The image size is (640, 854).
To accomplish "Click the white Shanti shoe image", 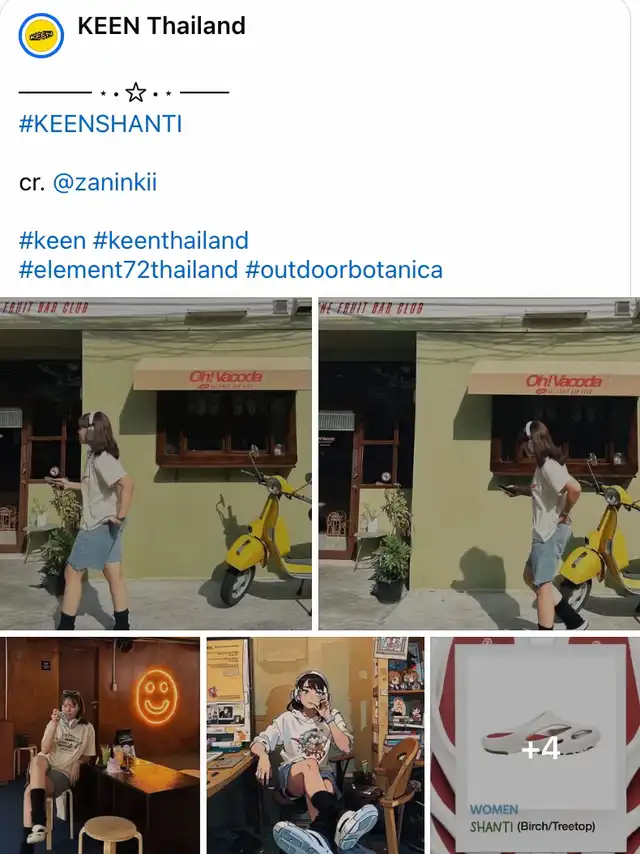I will click(x=540, y=734).
